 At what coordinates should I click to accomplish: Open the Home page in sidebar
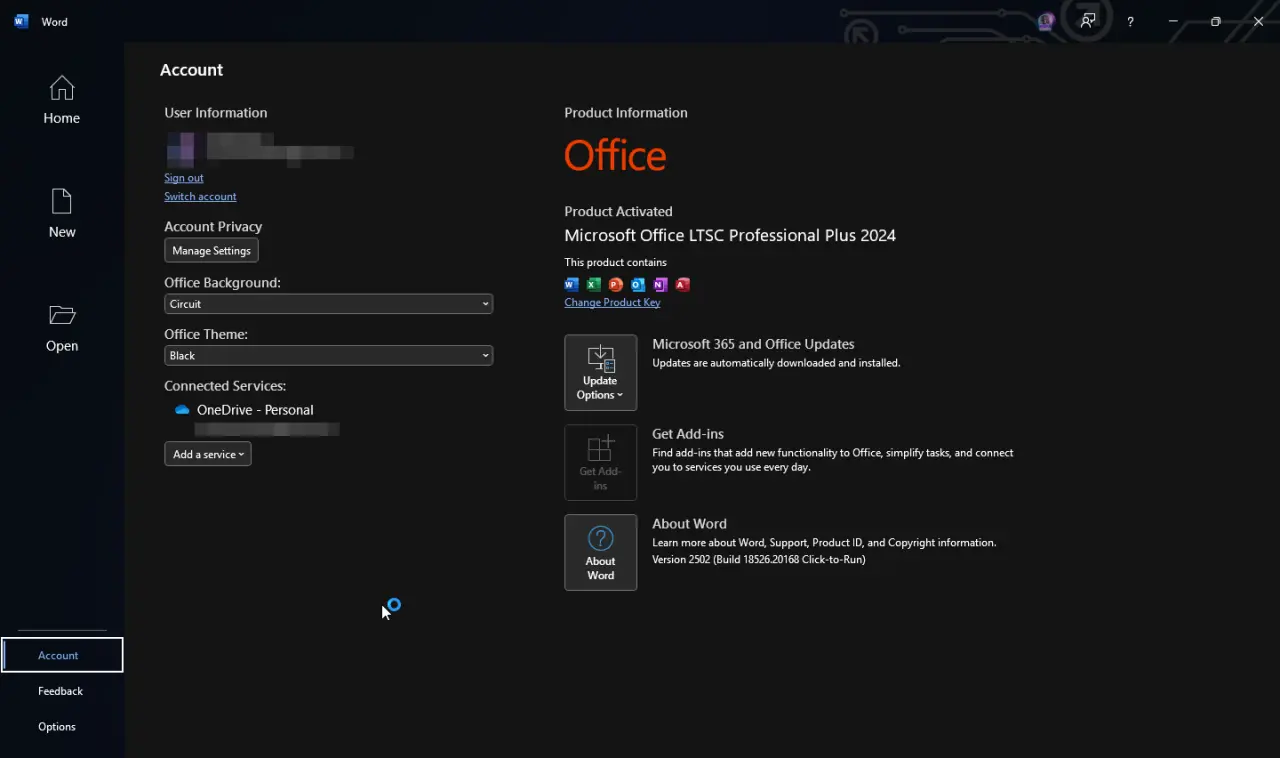tap(61, 100)
